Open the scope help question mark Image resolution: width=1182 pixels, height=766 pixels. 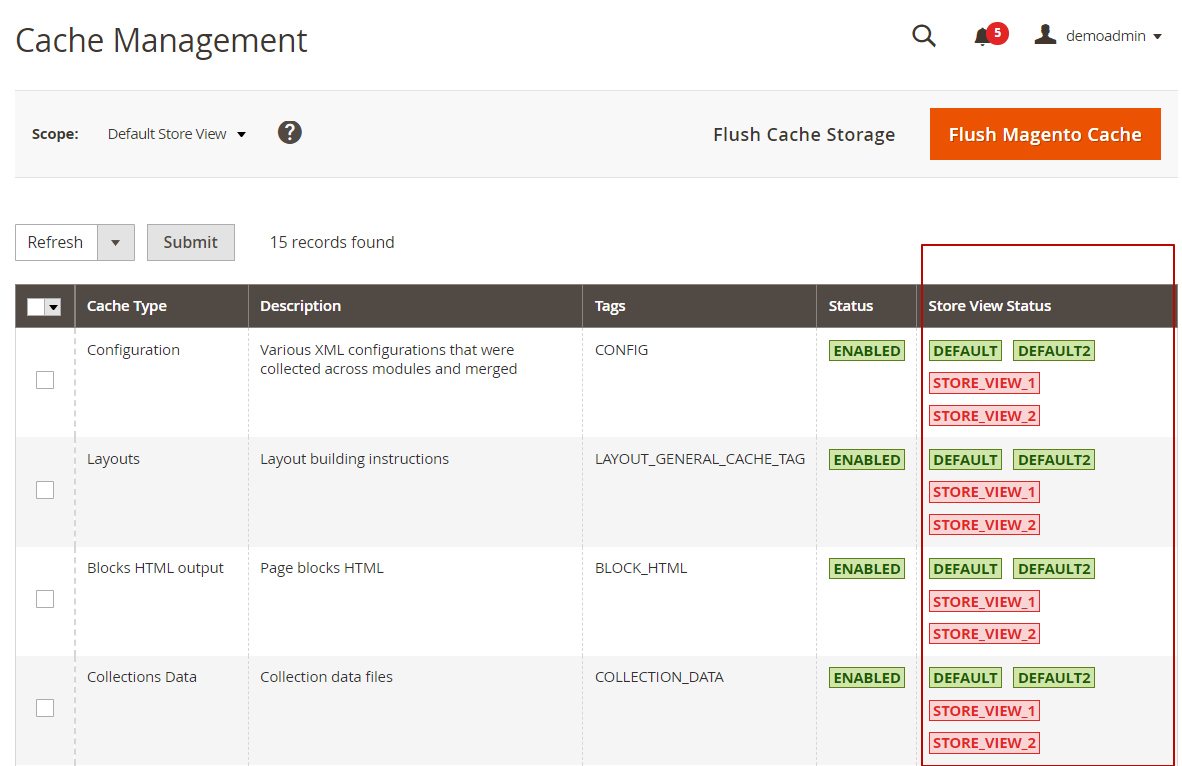point(289,133)
